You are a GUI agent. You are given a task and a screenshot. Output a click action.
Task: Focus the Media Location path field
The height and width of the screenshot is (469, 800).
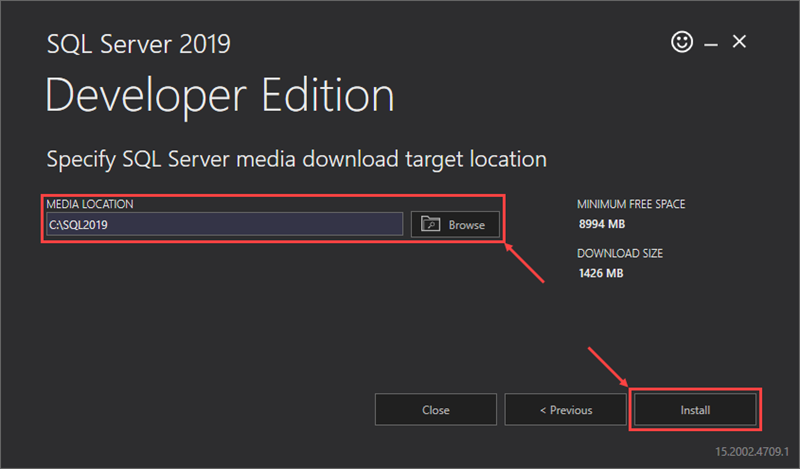224,224
